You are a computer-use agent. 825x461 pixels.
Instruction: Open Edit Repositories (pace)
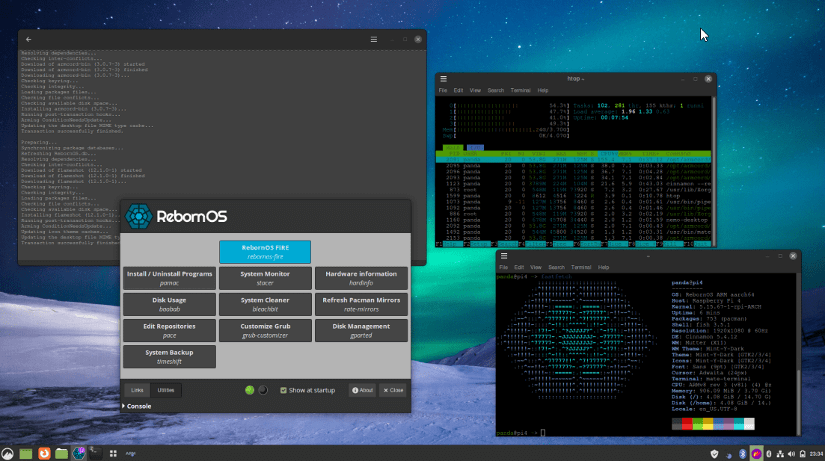[169, 330]
